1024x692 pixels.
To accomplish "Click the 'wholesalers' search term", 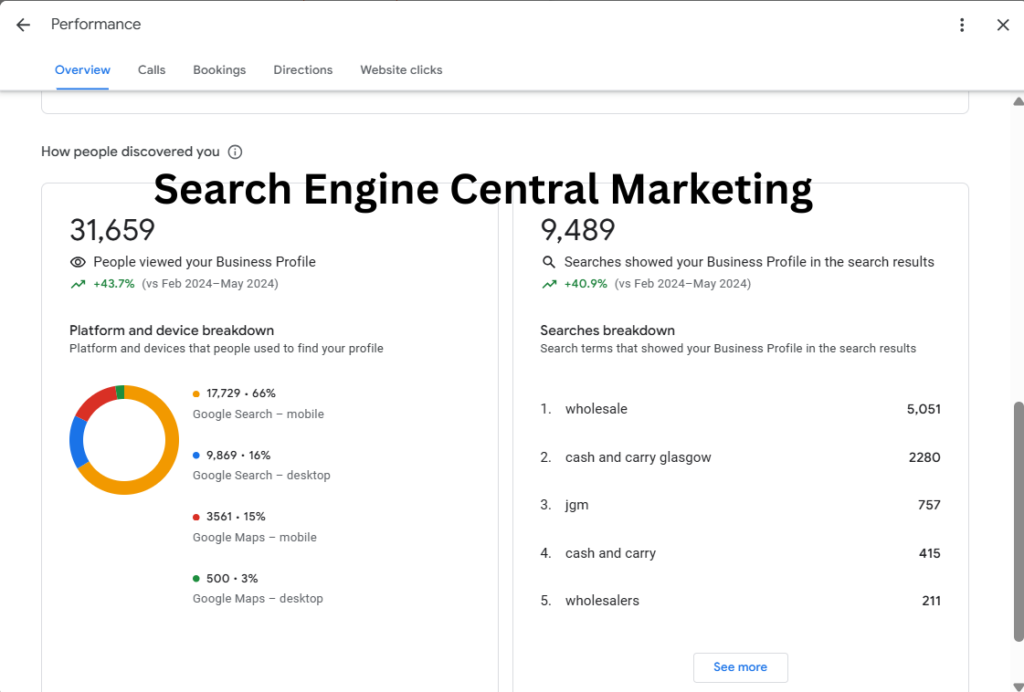I will pos(602,601).
